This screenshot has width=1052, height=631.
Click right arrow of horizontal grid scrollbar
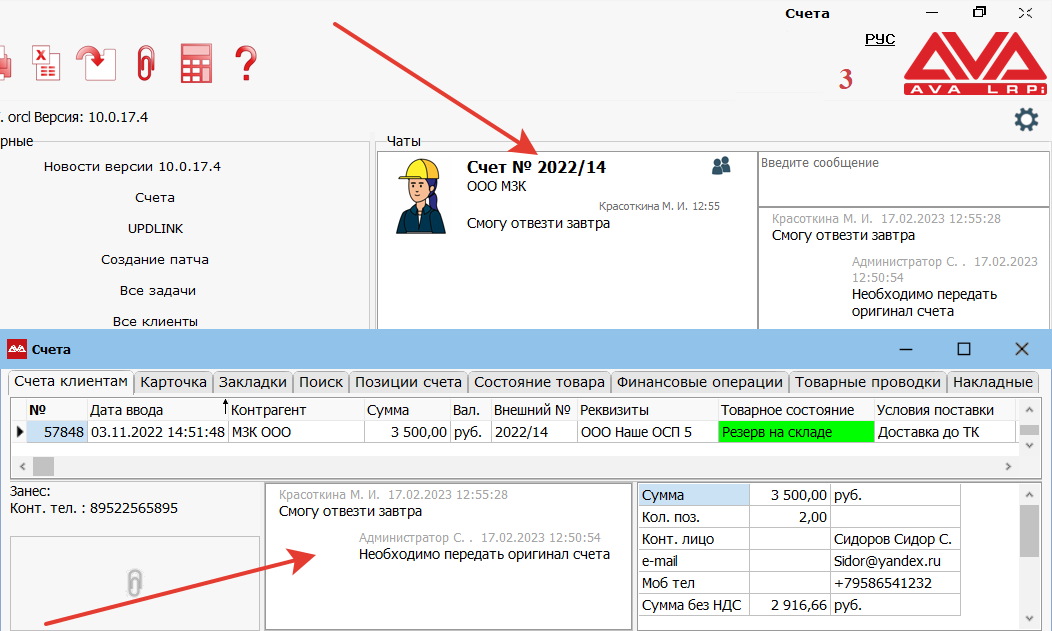1008,467
